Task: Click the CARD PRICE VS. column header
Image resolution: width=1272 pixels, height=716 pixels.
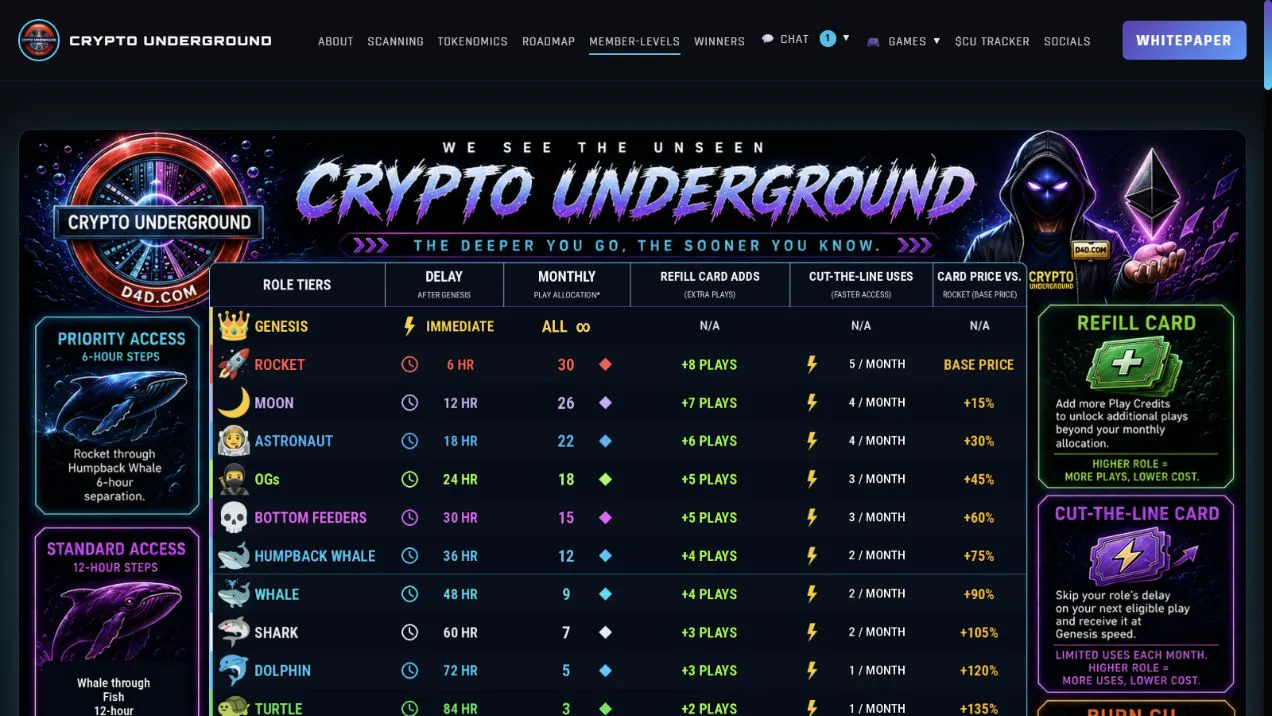Action: coord(979,284)
